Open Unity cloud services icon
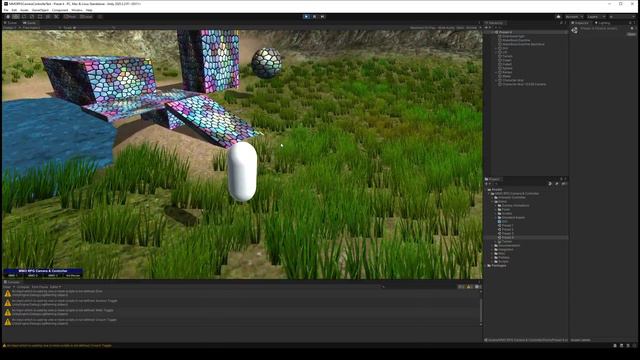Screen dimensions: 640x360 pyautogui.click(x=558, y=17)
